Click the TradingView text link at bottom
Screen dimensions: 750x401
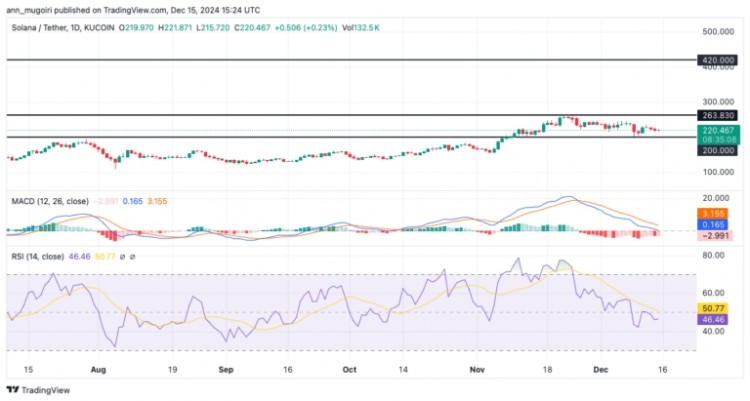pos(50,390)
